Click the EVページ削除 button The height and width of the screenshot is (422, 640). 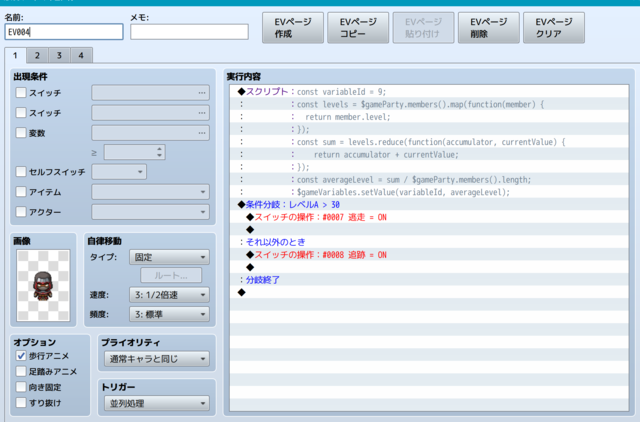pos(489,28)
